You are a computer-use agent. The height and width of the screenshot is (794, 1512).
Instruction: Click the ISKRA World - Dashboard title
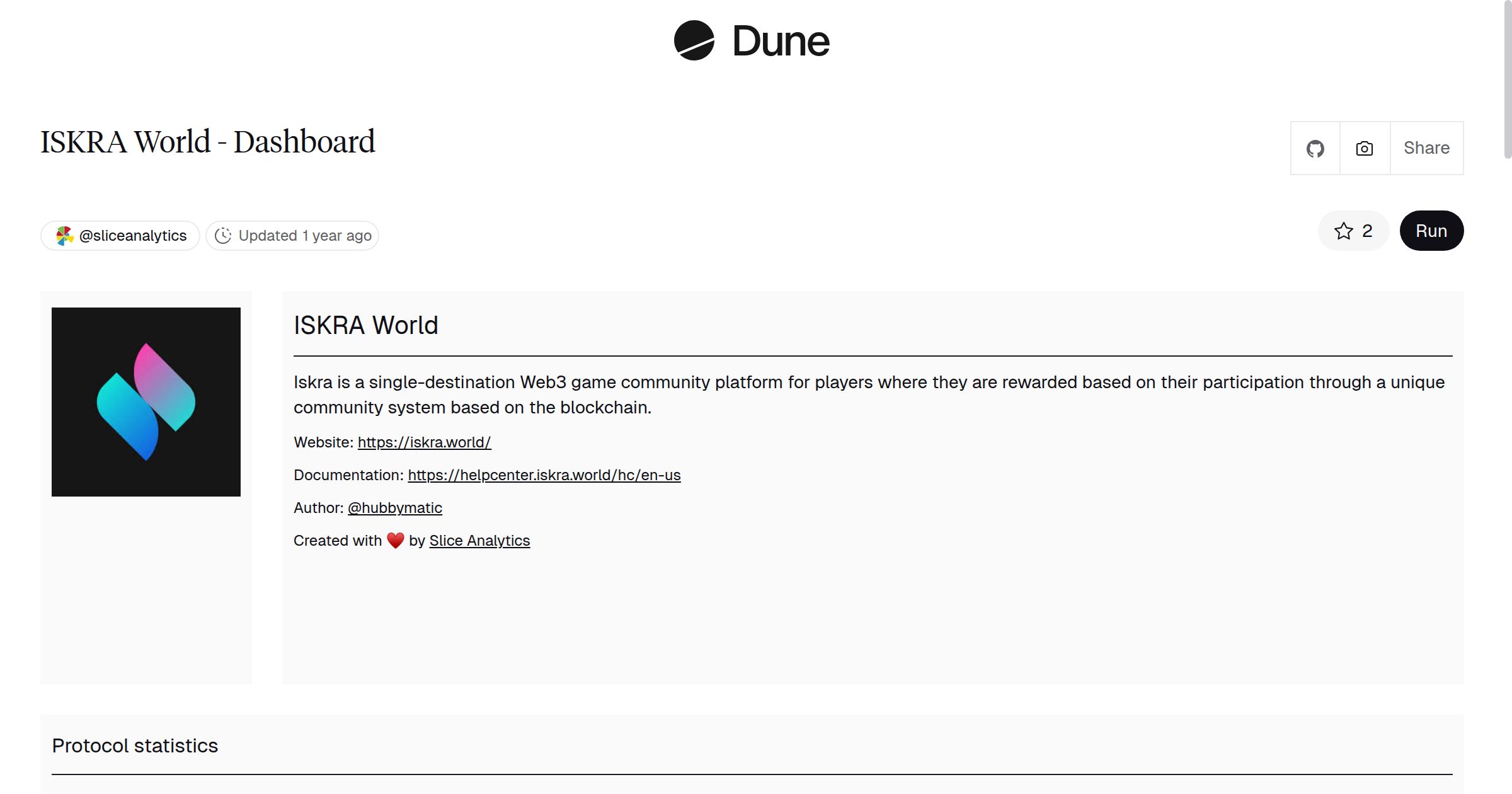click(x=208, y=142)
